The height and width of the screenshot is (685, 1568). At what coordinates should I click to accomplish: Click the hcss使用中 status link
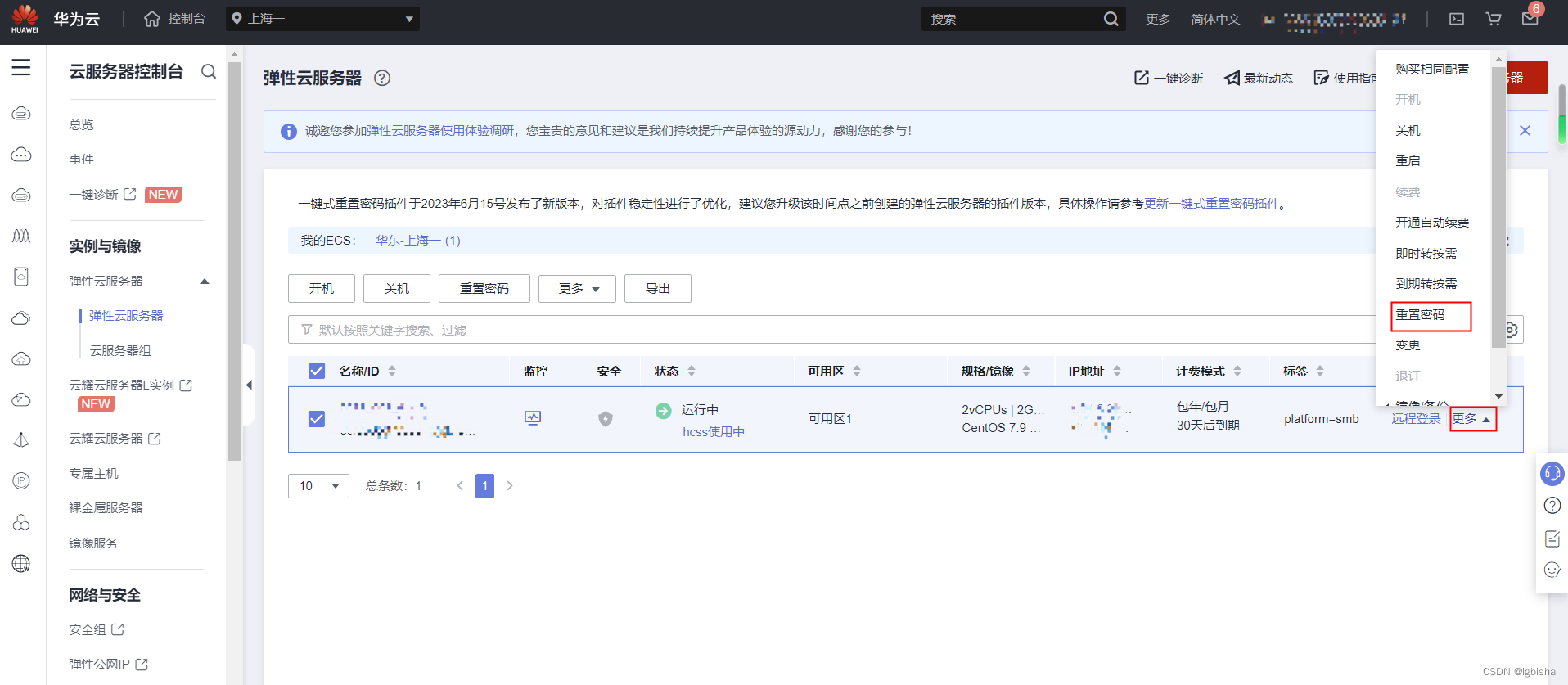714,431
